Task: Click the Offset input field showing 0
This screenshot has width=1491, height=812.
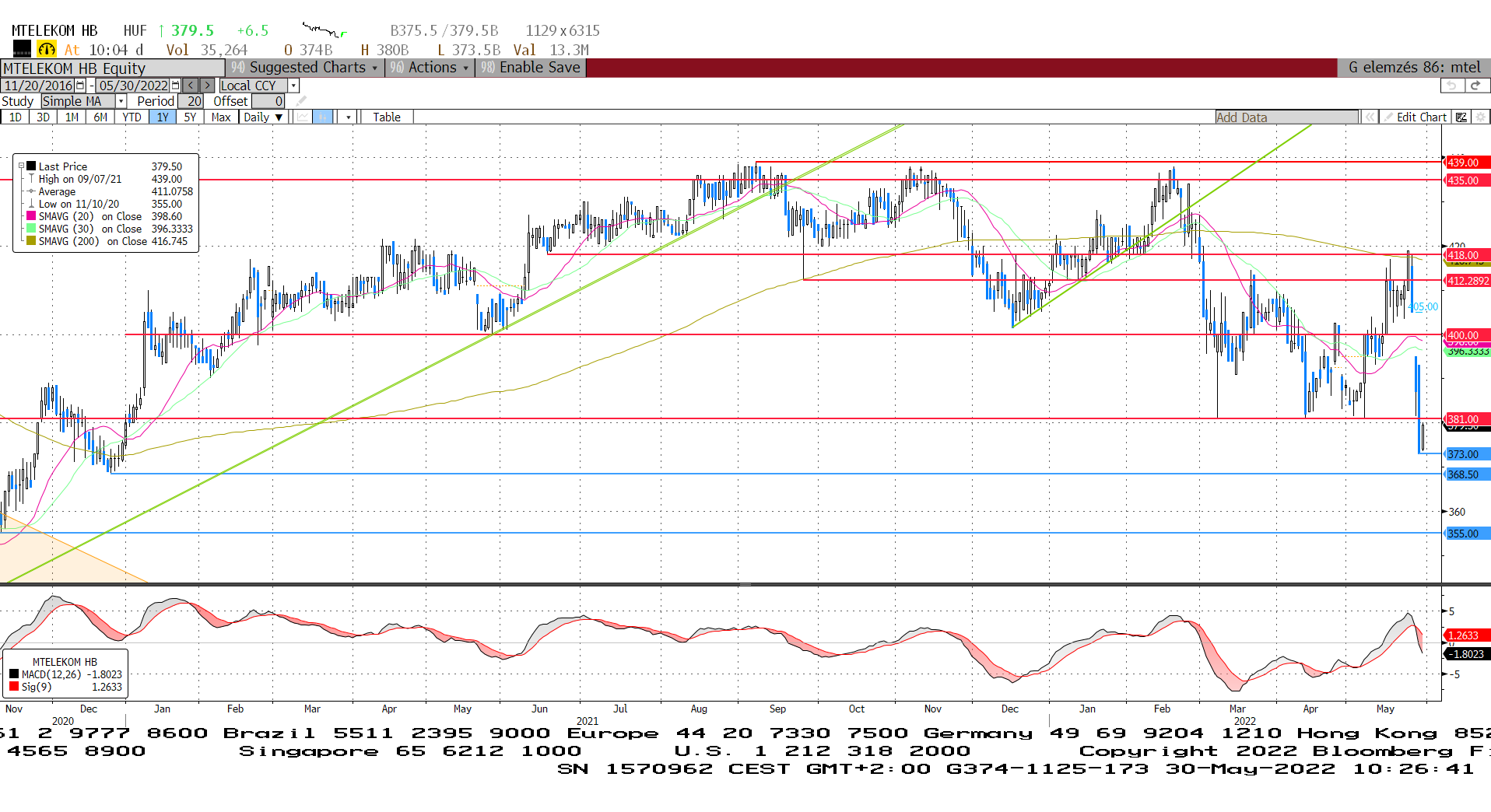Action: 268,101
